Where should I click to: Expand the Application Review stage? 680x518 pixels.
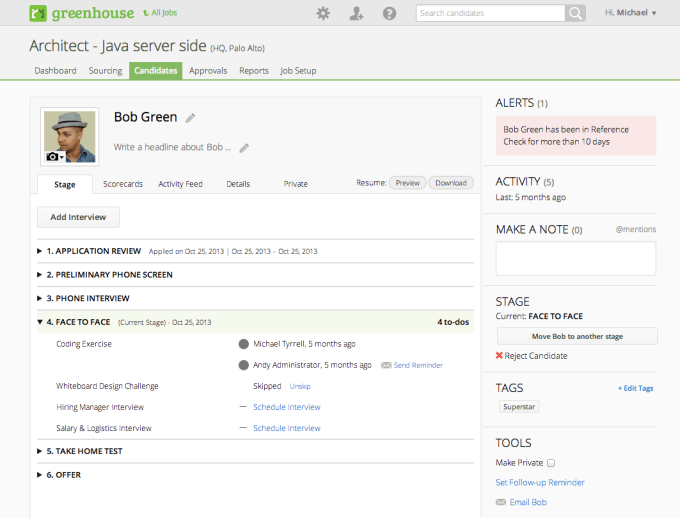[x=40, y=251]
